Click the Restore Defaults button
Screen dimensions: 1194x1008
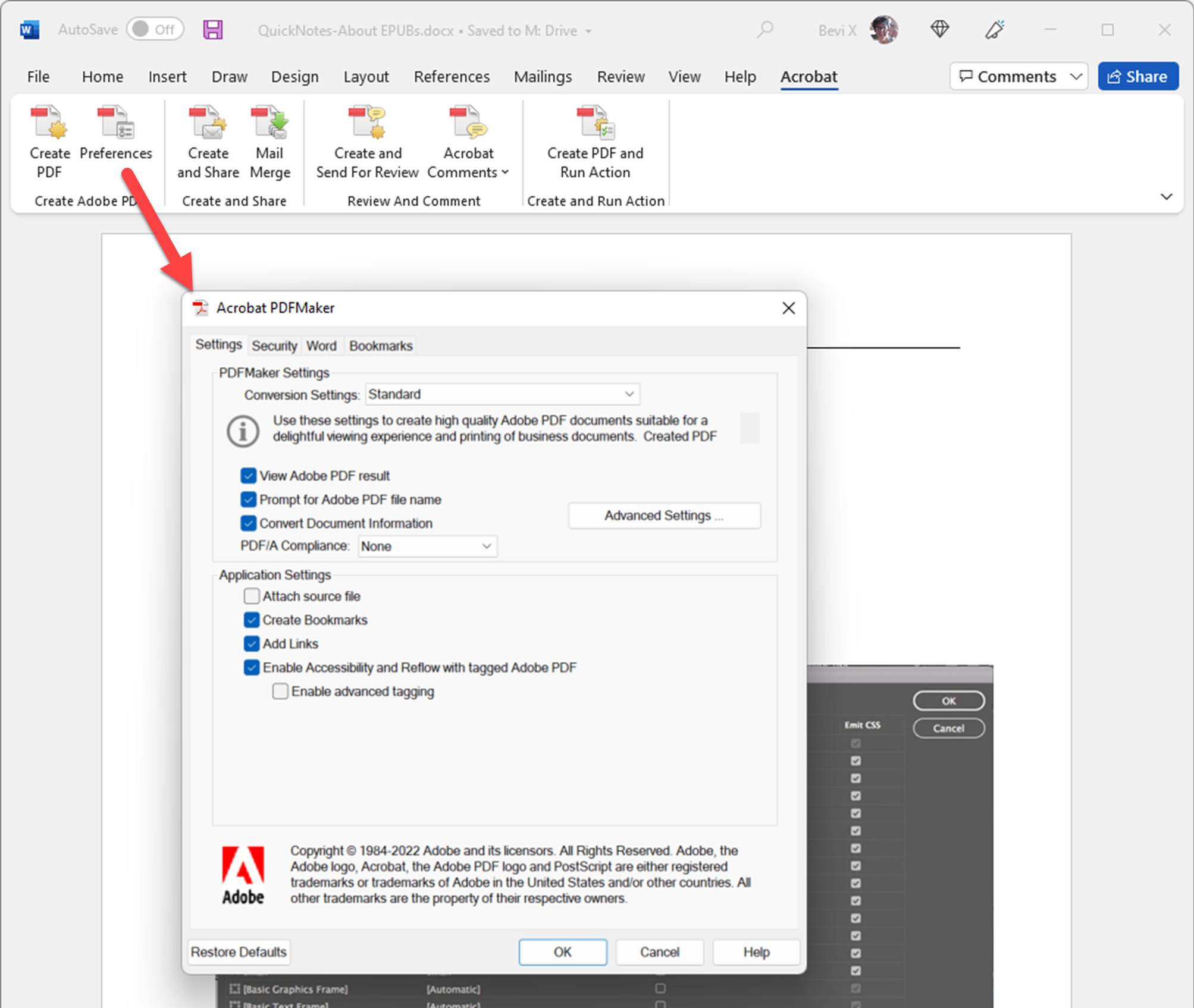(x=238, y=952)
